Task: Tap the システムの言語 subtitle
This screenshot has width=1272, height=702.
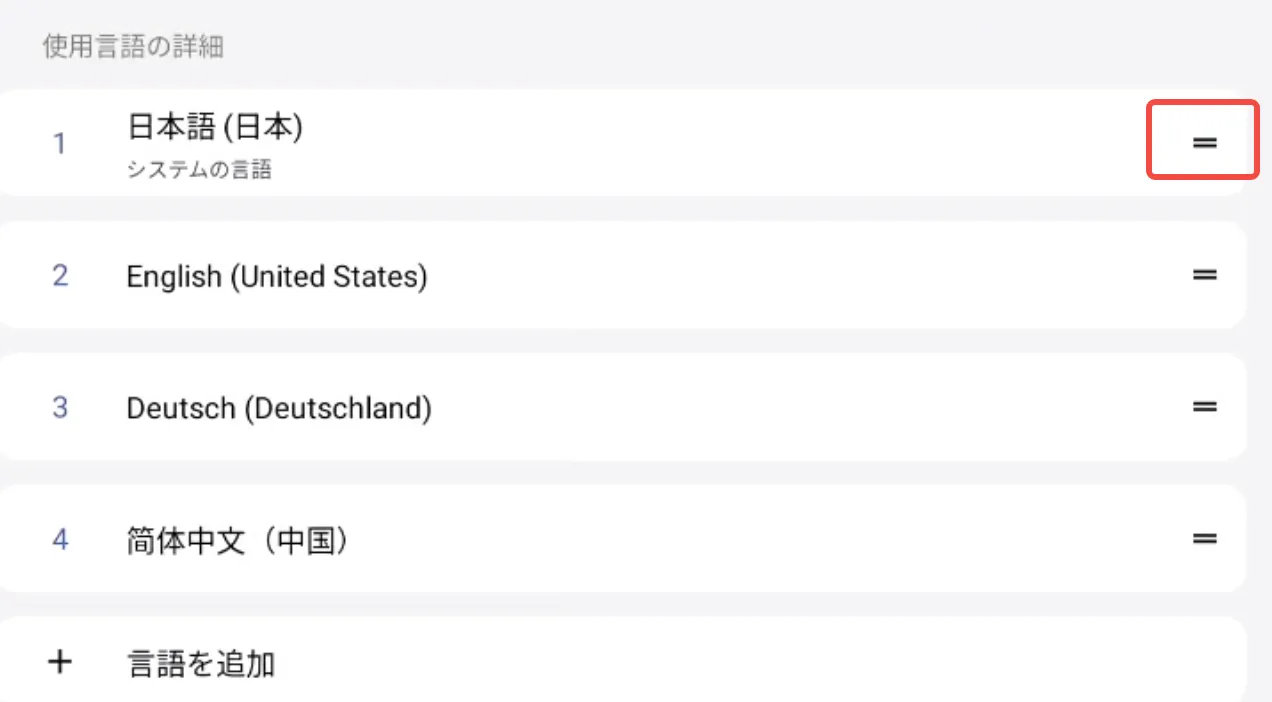Action: 199,170
